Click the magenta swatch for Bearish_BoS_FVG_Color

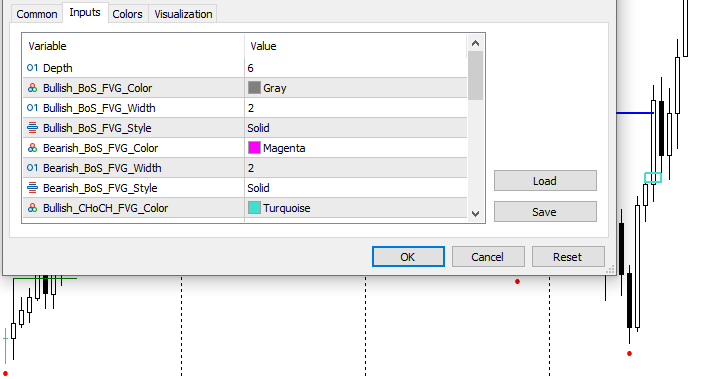click(x=254, y=148)
